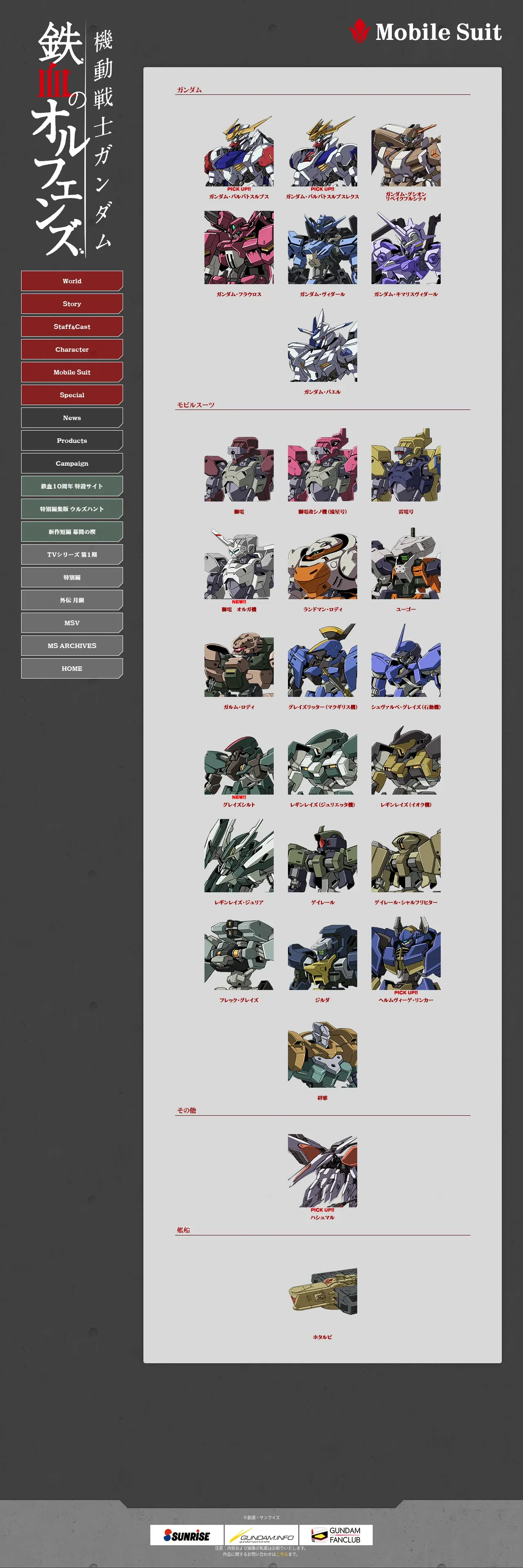Open the ガンダム・キマリスヴィダール purple mobile suit
Viewport: 523px width, 1568px height.
[x=406, y=248]
